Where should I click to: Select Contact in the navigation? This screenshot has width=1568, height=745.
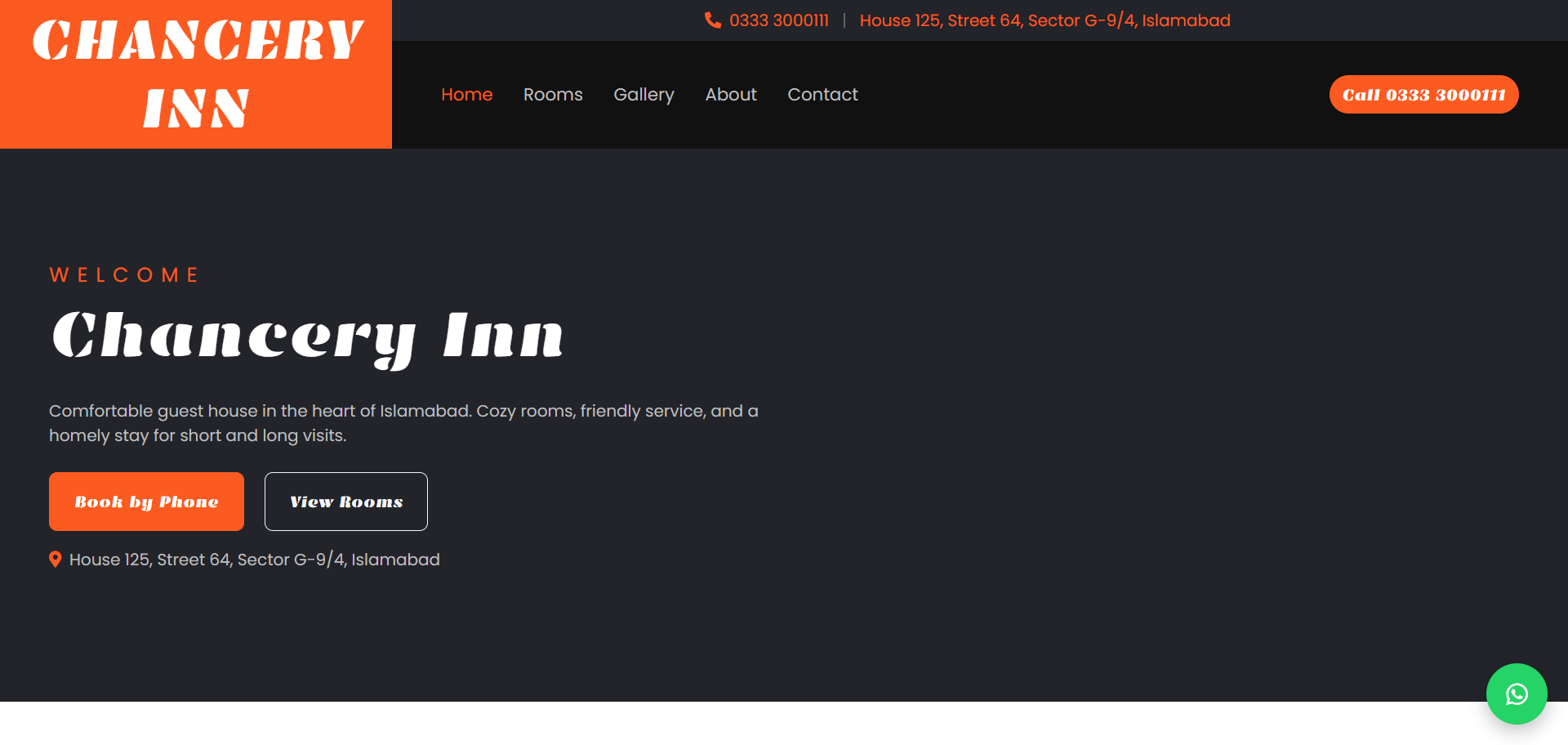click(x=822, y=95)
